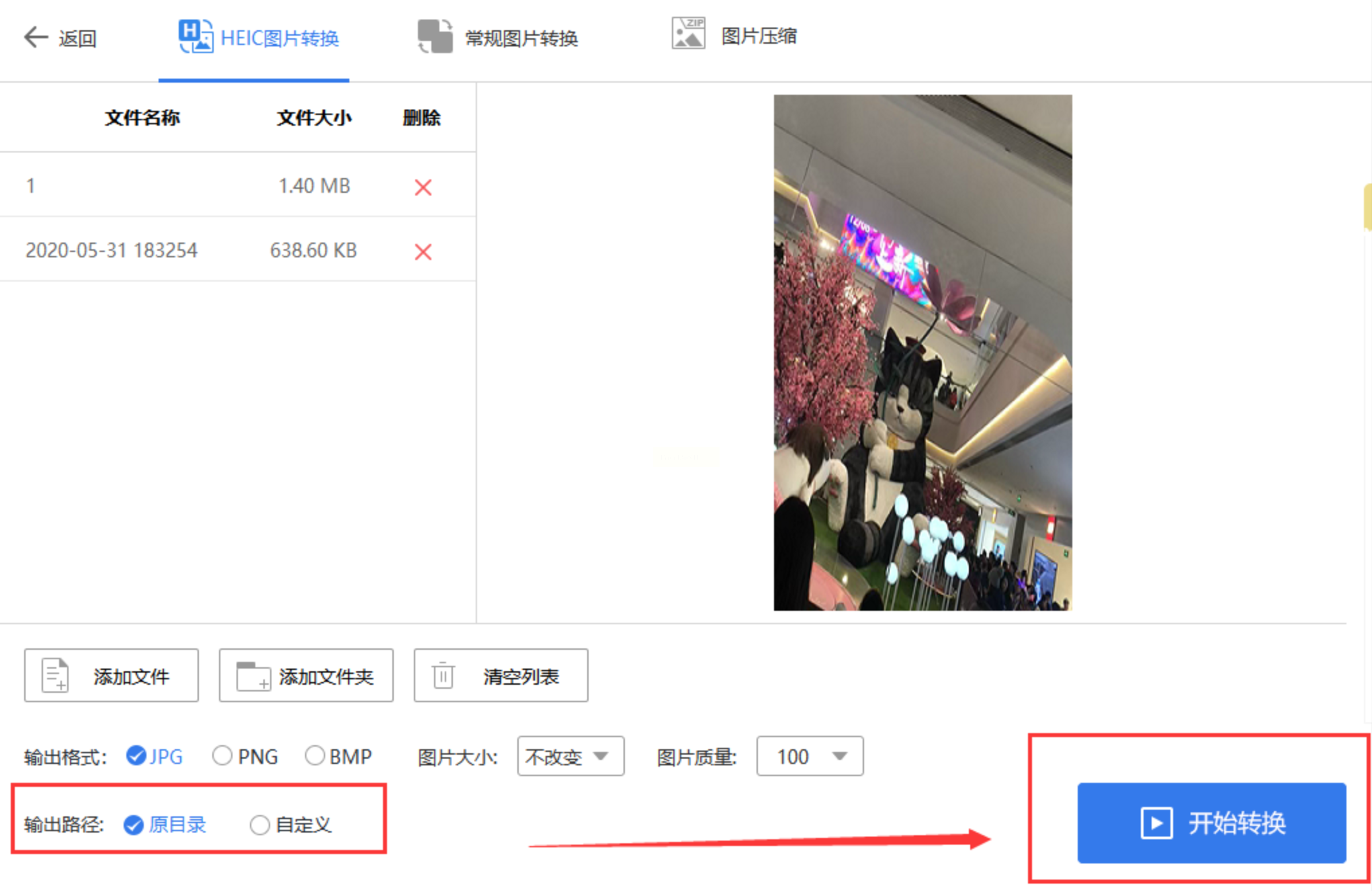The width and height of the screenshot is (1372, 891).
Task: Choose custom output path option 自定义
Action: coord(260,824)
